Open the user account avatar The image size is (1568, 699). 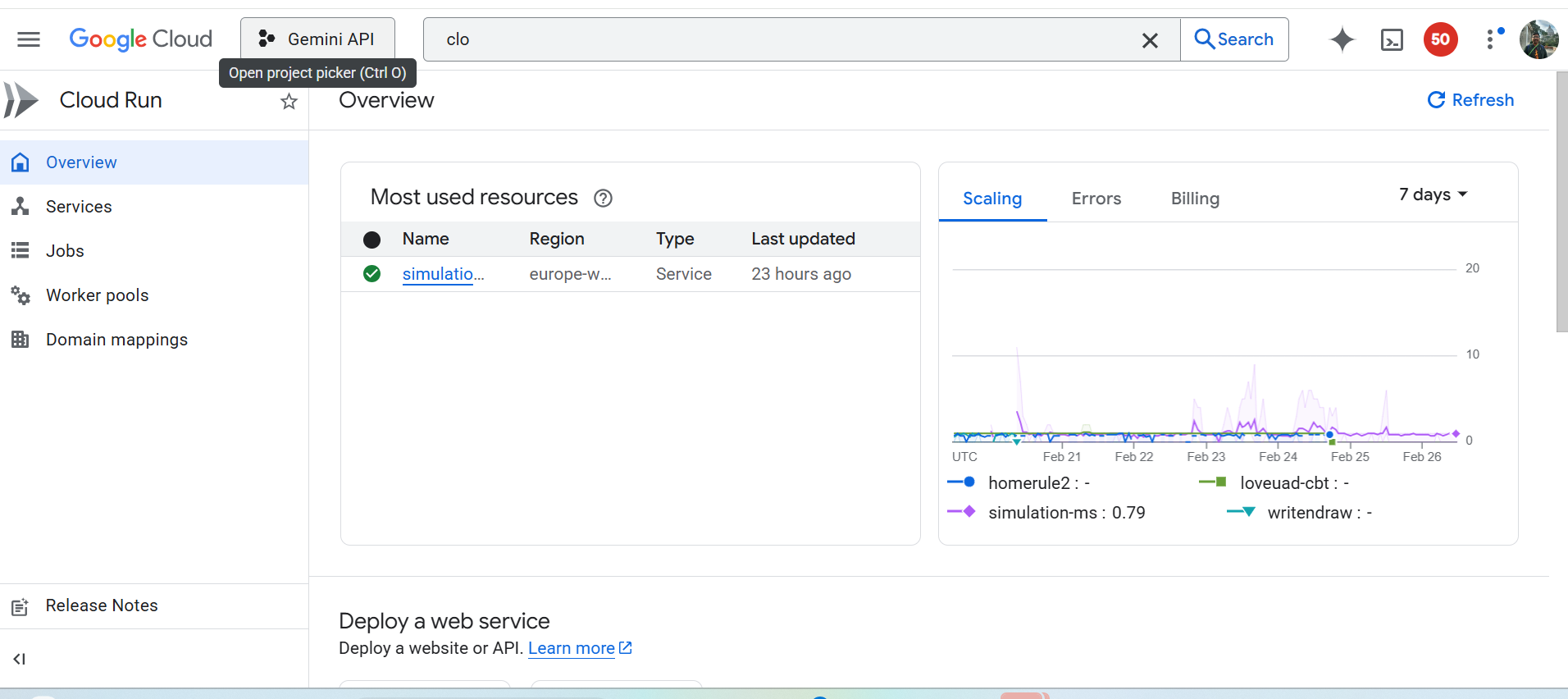tap(1538, 39)
